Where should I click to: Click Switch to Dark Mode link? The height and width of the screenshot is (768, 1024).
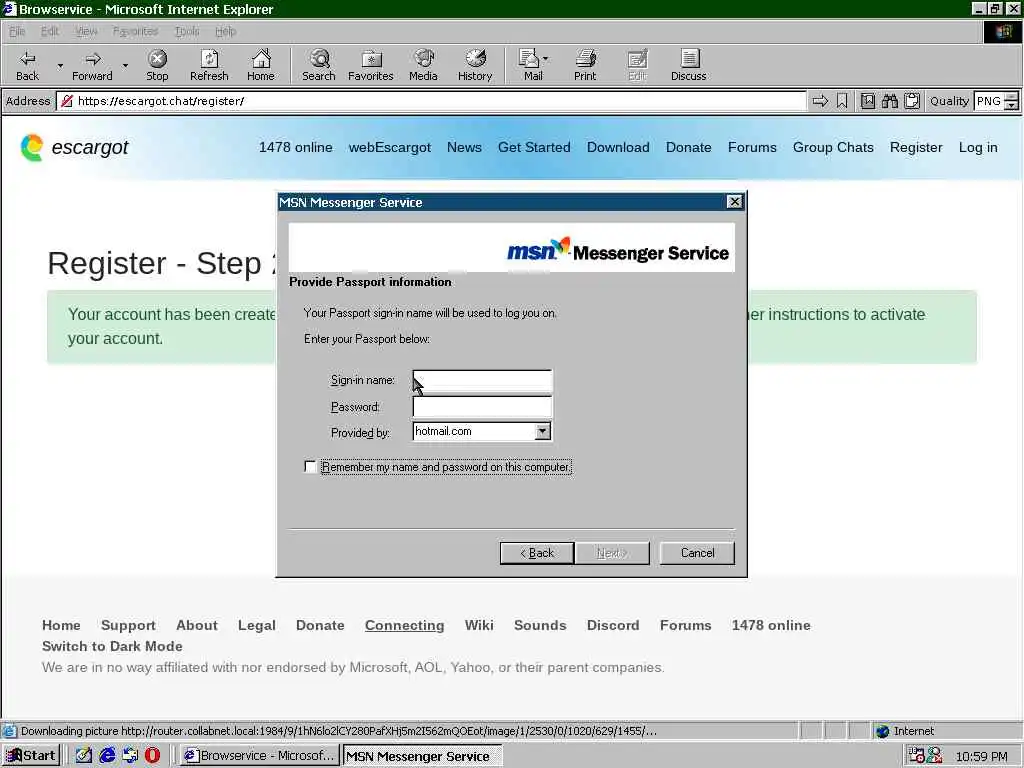click(112, 646)
